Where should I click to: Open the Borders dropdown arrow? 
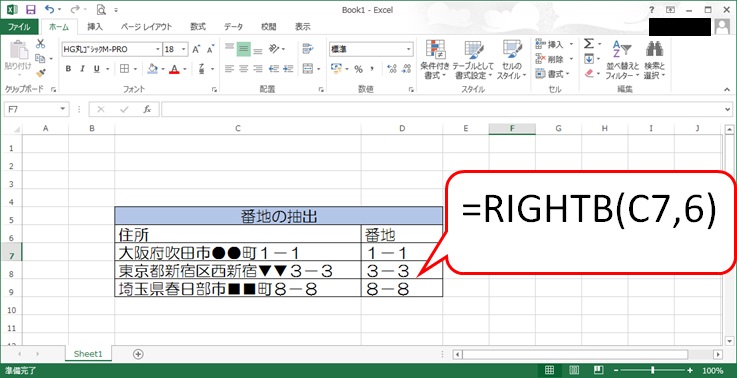pos(135,69)
